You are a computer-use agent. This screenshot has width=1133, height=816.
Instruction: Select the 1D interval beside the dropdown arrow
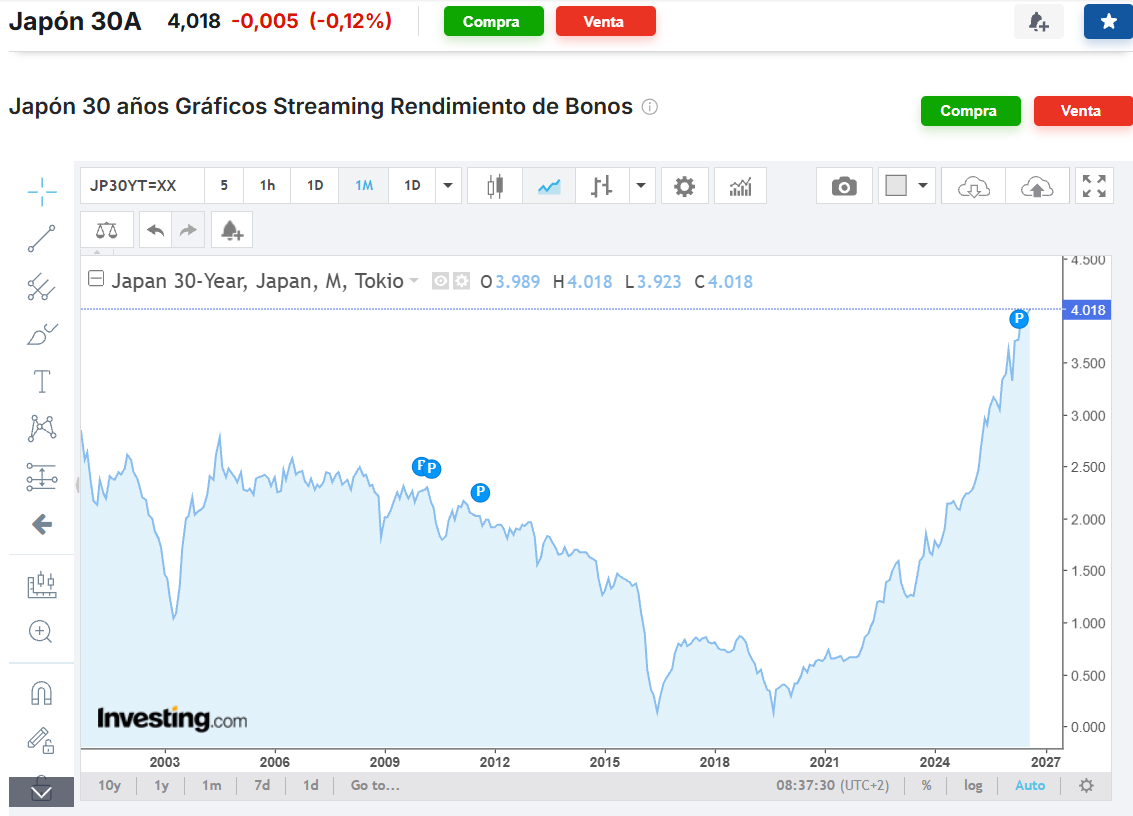(412, 186)
